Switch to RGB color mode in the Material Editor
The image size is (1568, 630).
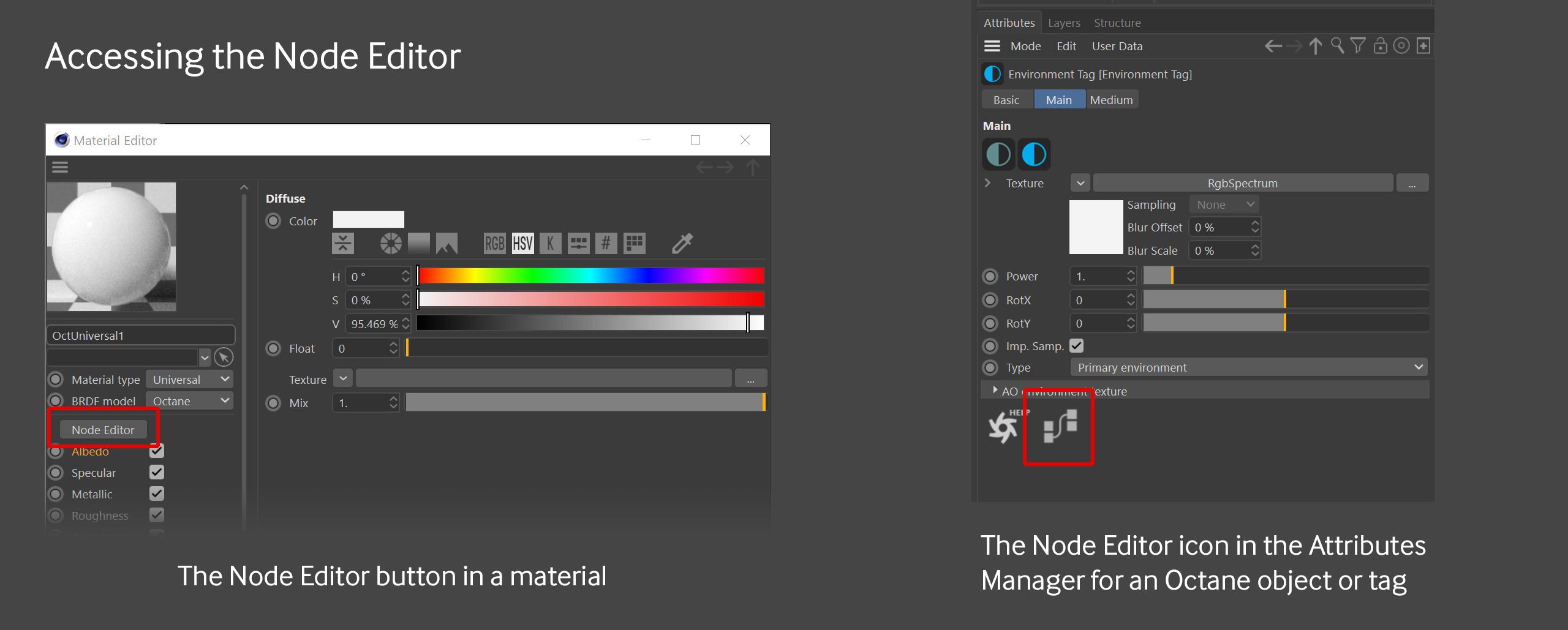tap(494, 242)
